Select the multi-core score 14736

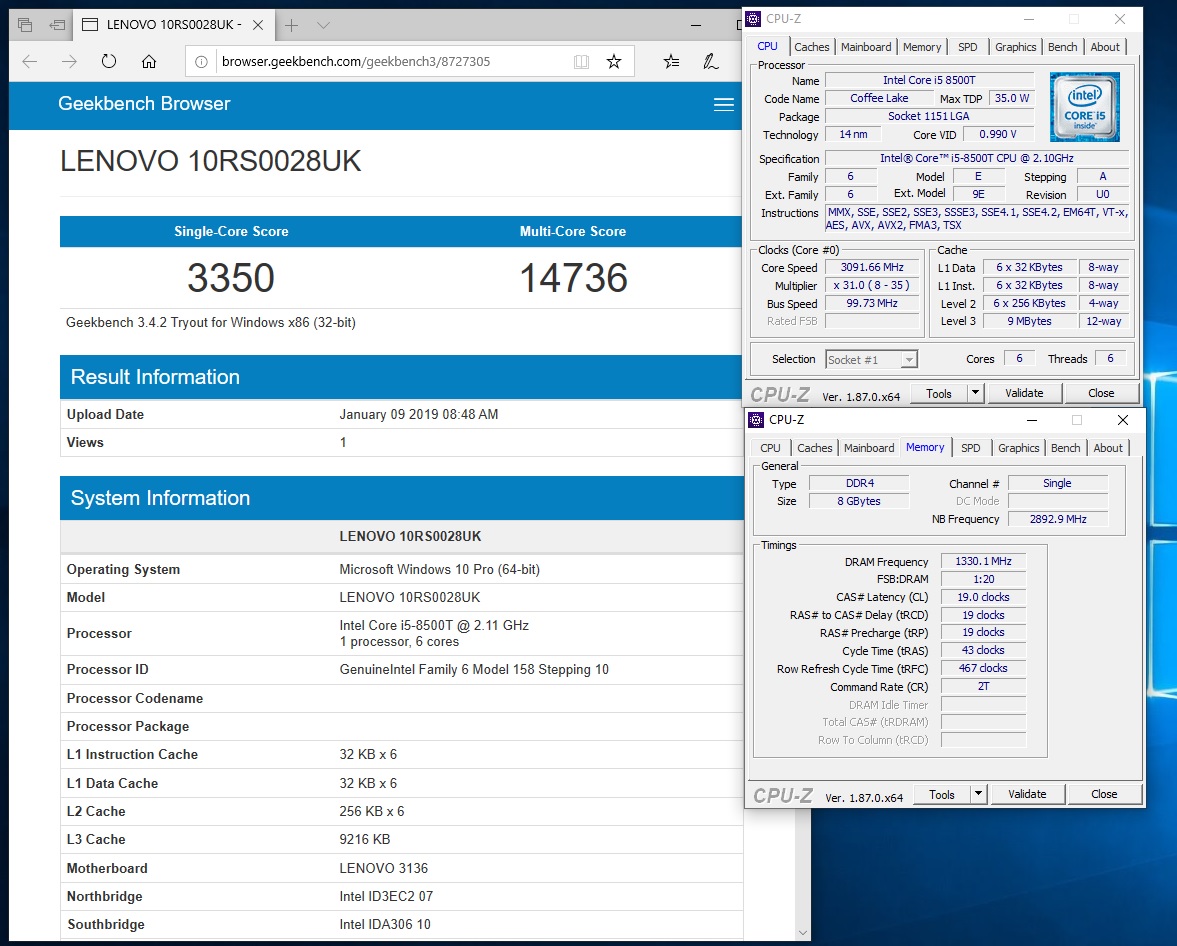click(x=573, y=278)
